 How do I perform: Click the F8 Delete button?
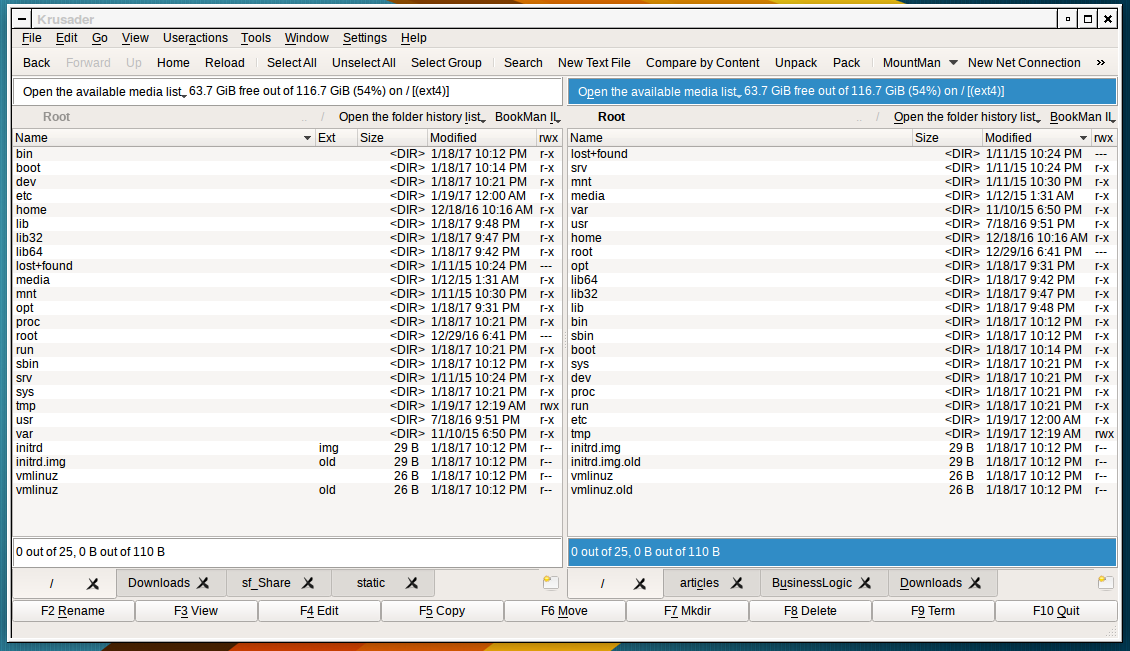[810, 611]
